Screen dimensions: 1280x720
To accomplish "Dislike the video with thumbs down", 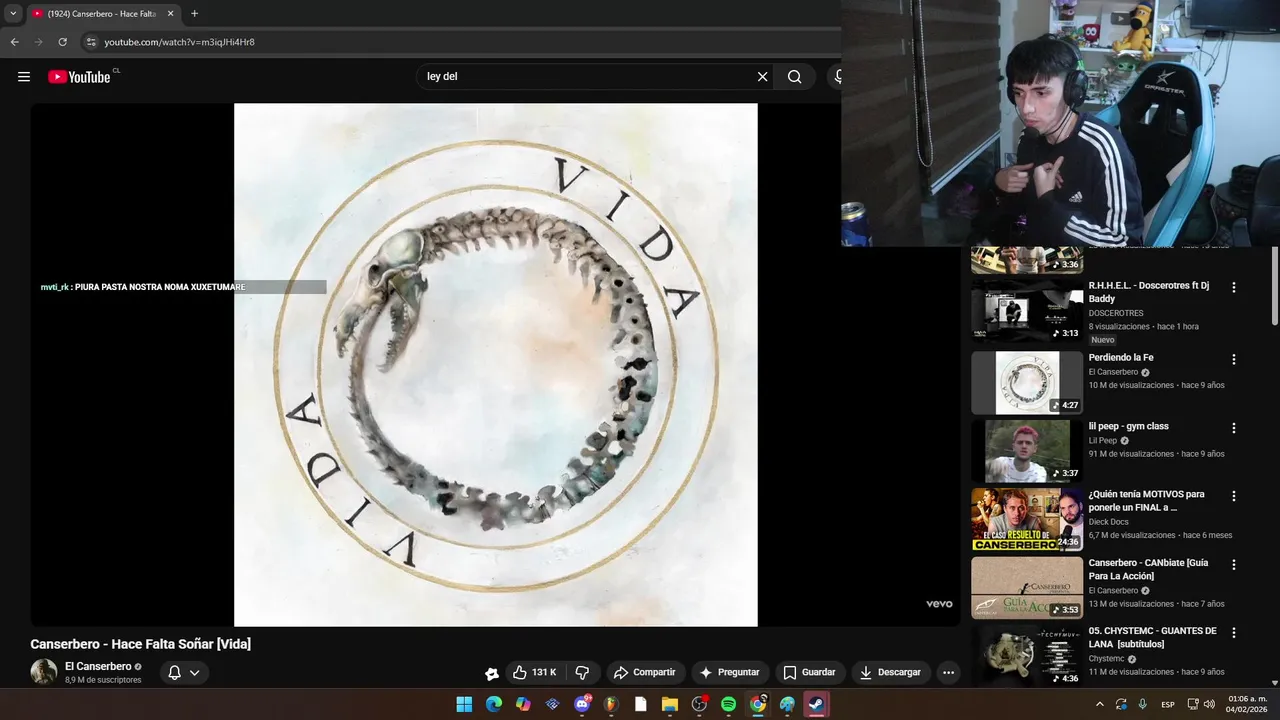I will click(x=582, y=672).
